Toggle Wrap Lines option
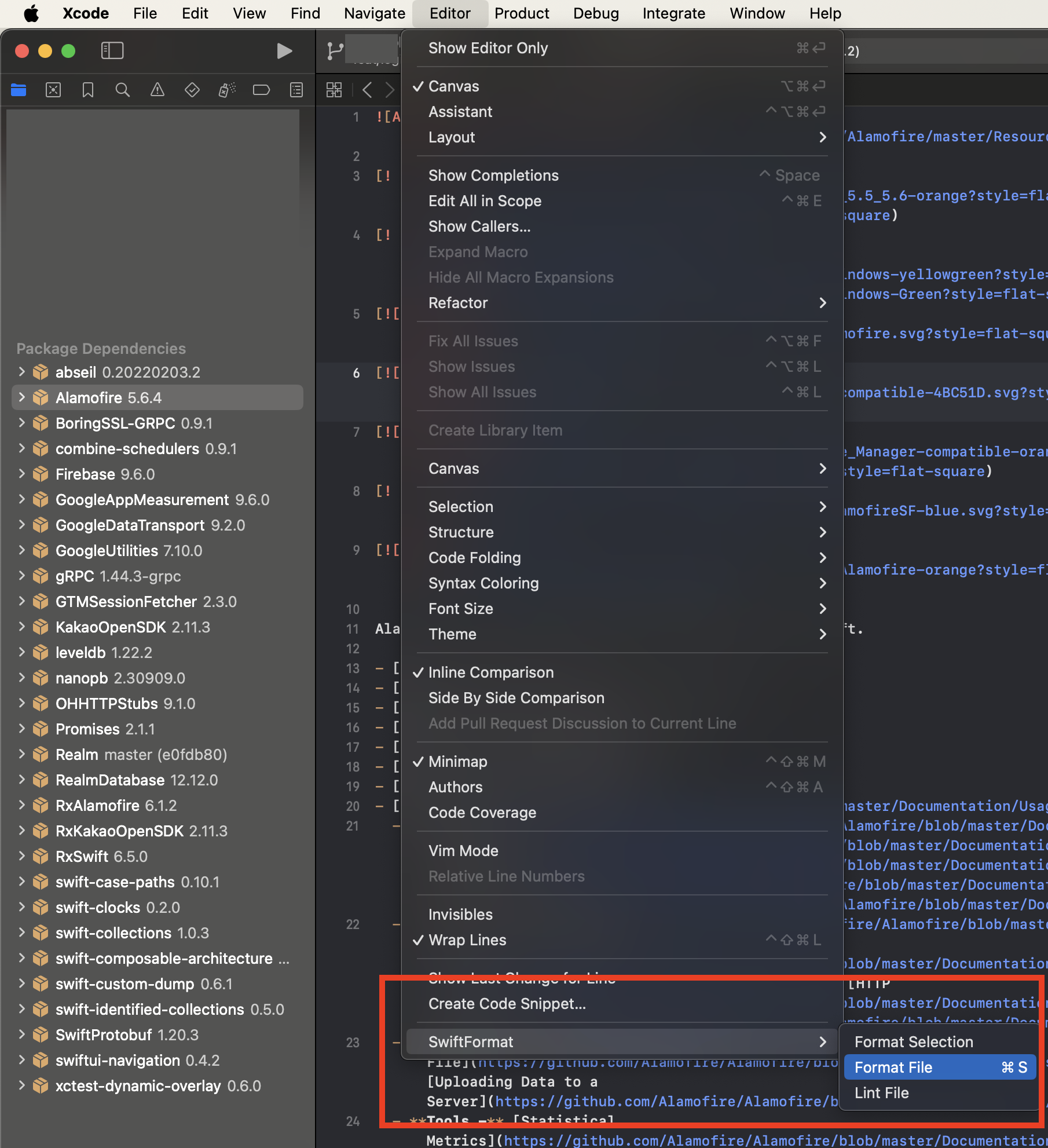The width and height of the screenshot is (1048, 1148). click(x=622, y=940)
